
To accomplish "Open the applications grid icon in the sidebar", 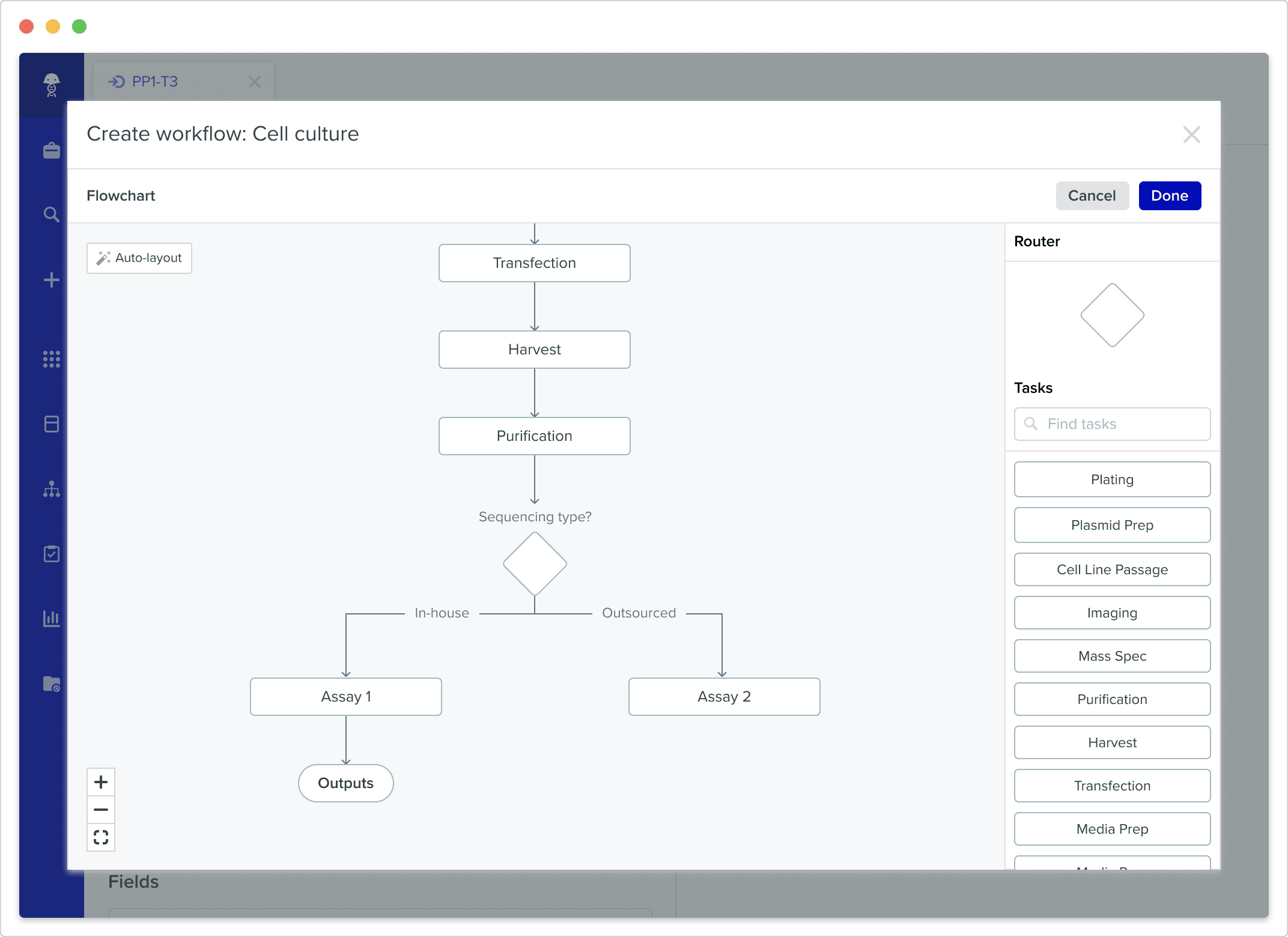I will pyautogui.click(x=52, y=359).
